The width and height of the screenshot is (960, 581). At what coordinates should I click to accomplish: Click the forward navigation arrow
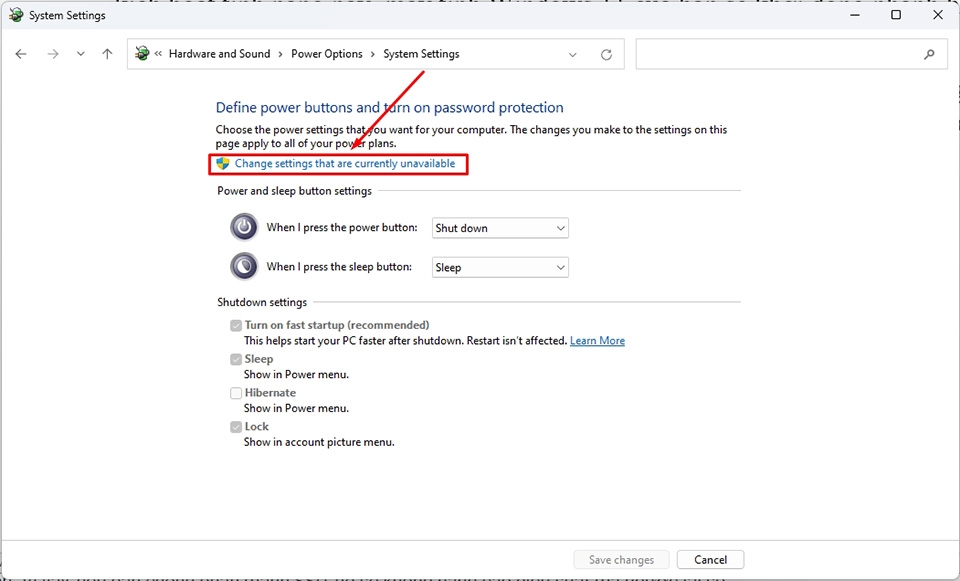tap(52, 53)
